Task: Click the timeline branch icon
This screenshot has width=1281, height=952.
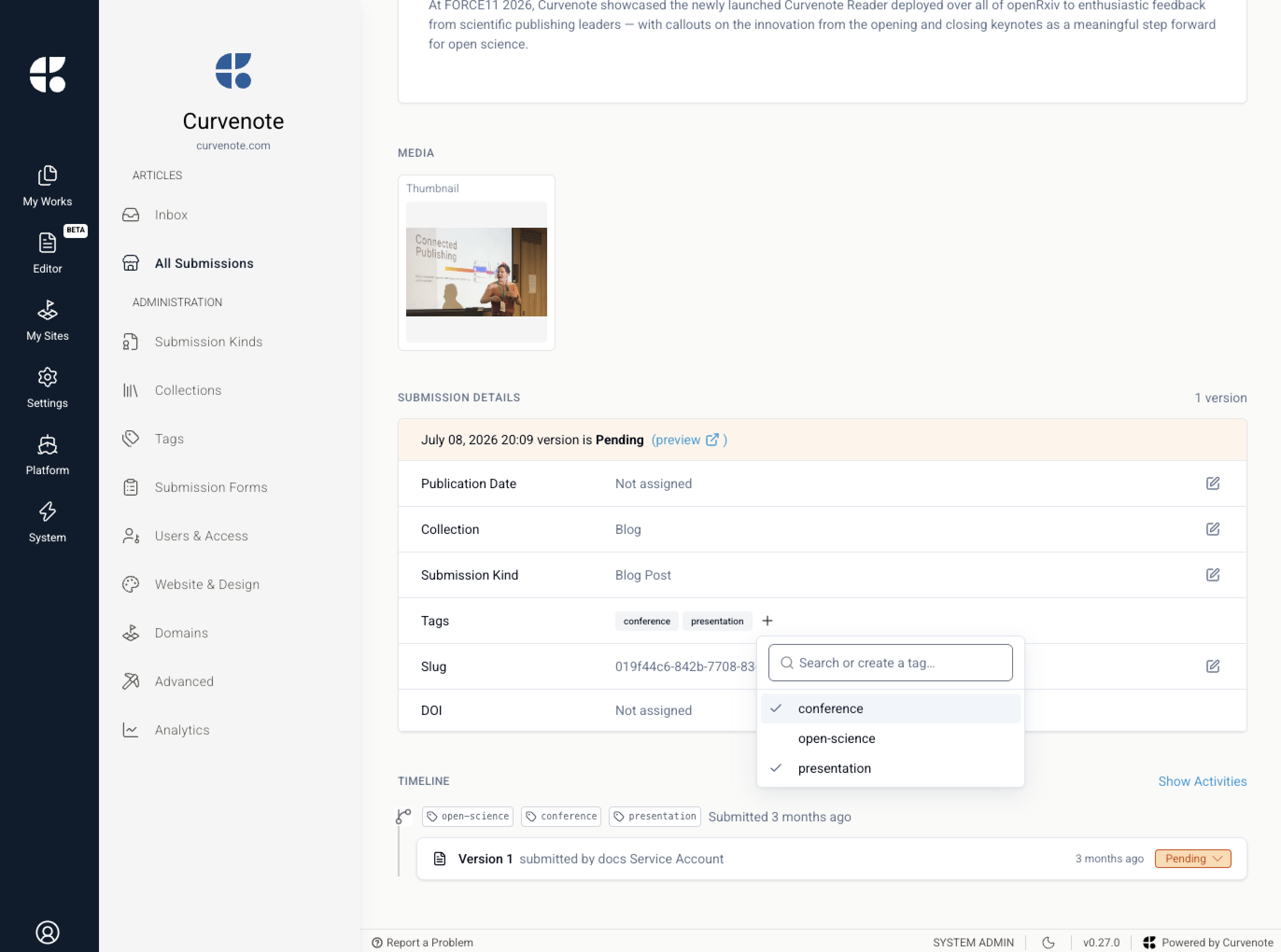Action: pyautogui.click(x=403, y=816)
